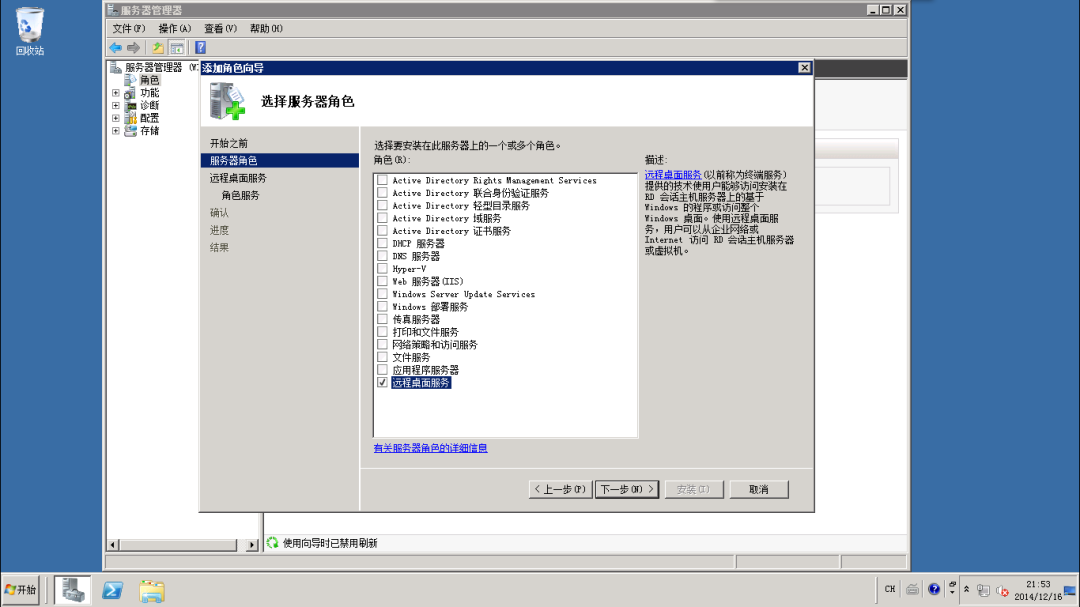The height and width of the screenshot is (607, 1080).
Task: Open the 远程桌面服务 description link
Action: click(x=673, y=175)
